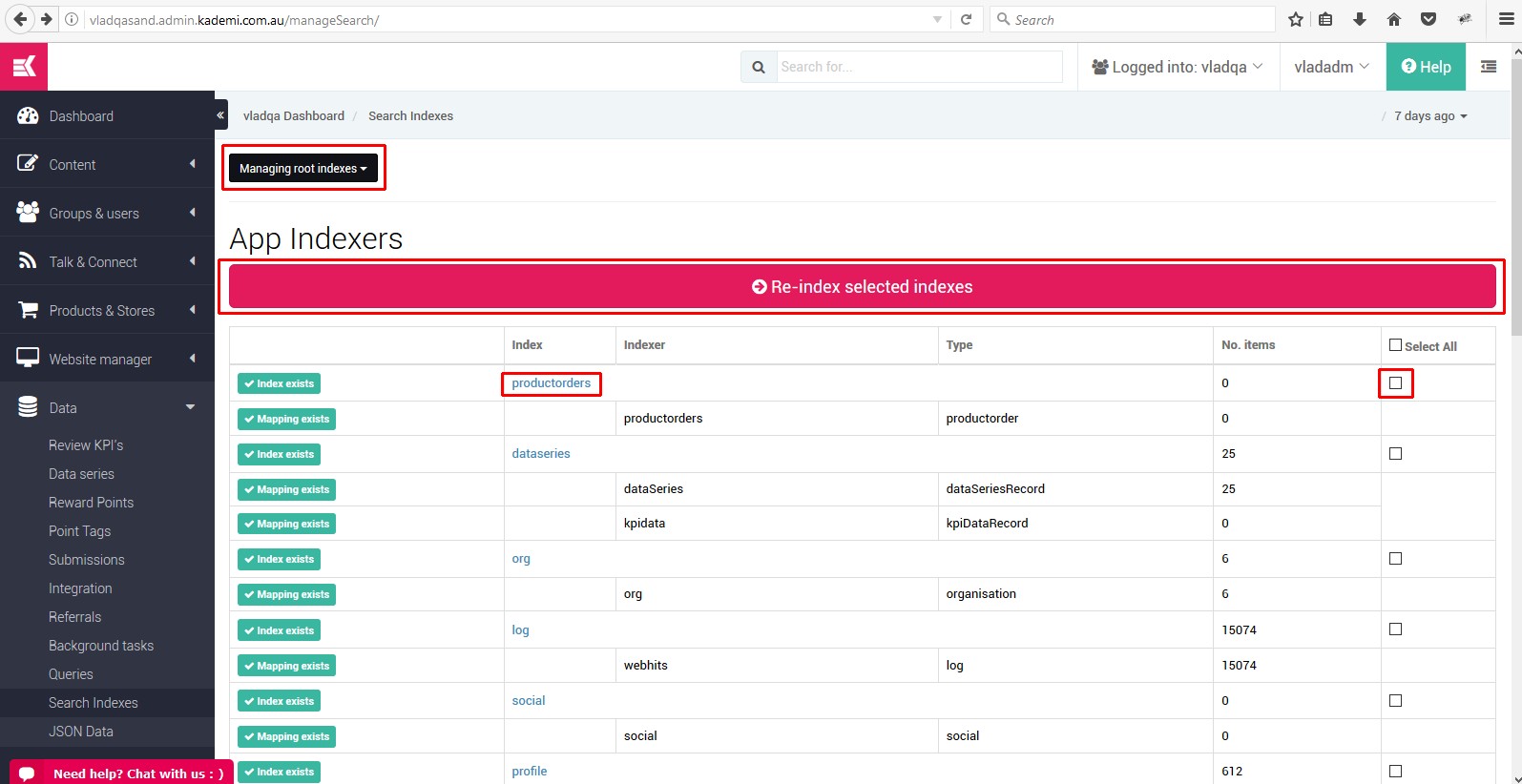Open the 7 days ago range dropdown
The height and width of the screenshot is (784, 1522).
pos(1430,115)
